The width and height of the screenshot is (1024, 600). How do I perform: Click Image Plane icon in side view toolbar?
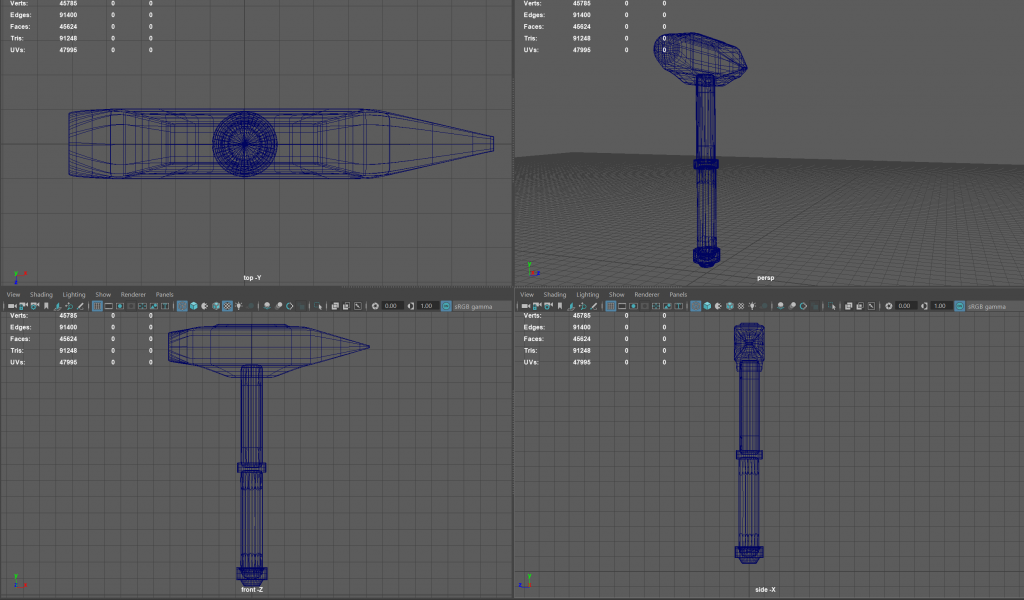[x=571, y=306]
